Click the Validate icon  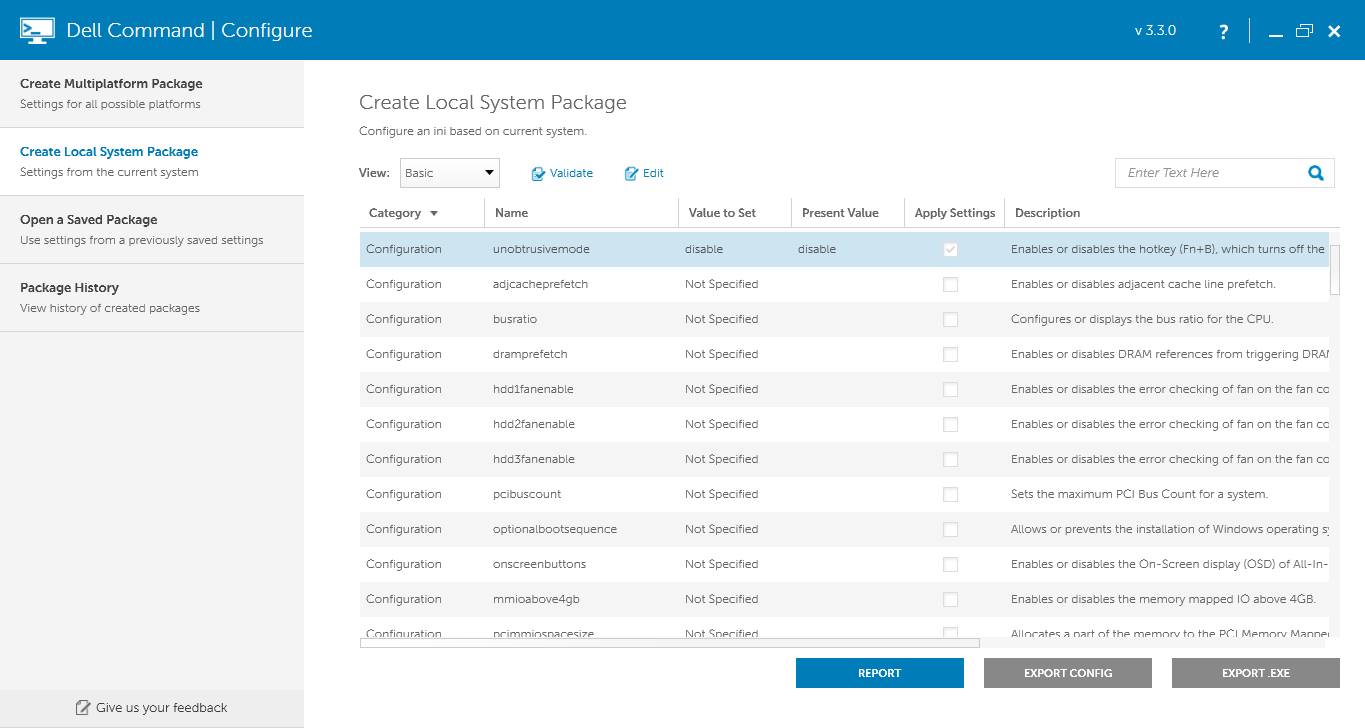pyautogui.click(x=538, y=174)
